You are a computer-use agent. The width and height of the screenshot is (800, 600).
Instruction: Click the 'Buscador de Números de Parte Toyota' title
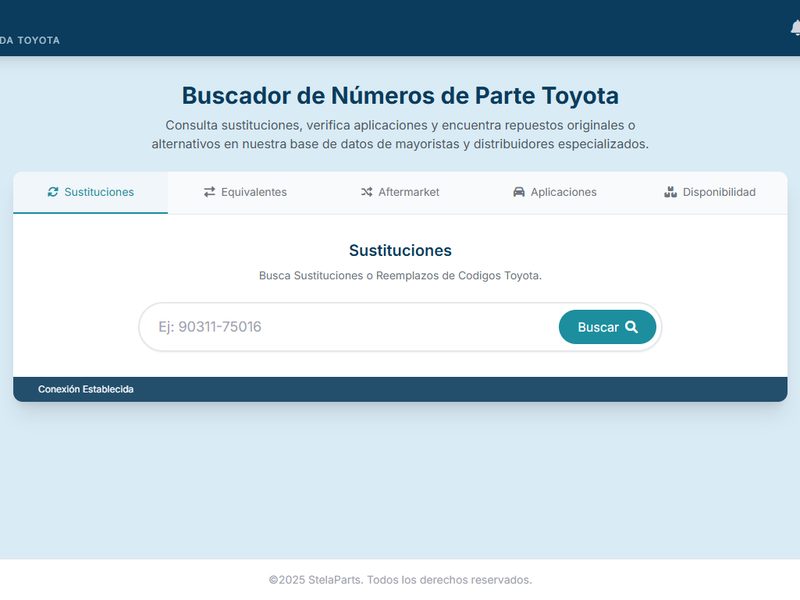401,95
